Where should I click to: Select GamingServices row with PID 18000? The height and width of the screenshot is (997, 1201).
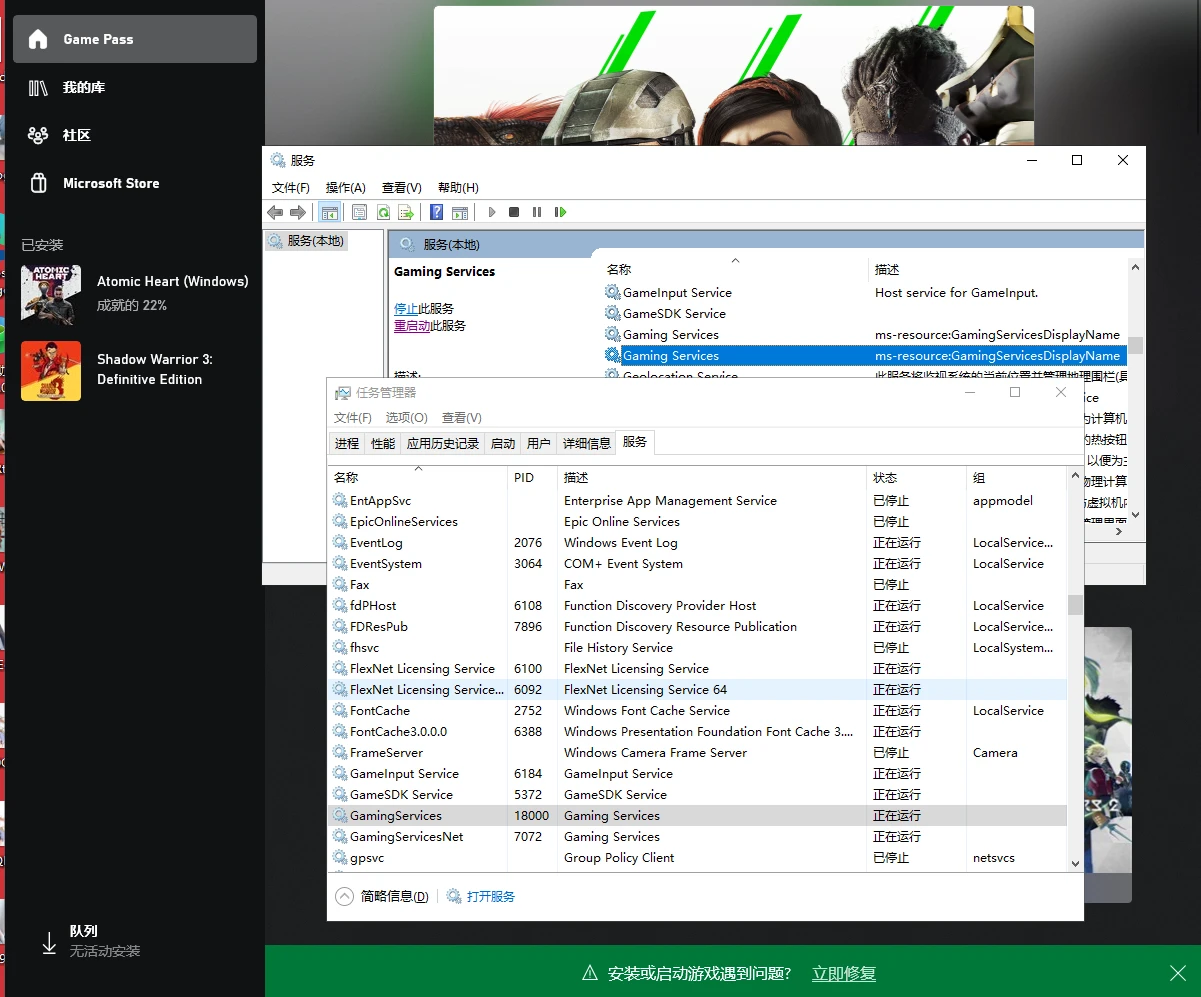pos(697,815)
